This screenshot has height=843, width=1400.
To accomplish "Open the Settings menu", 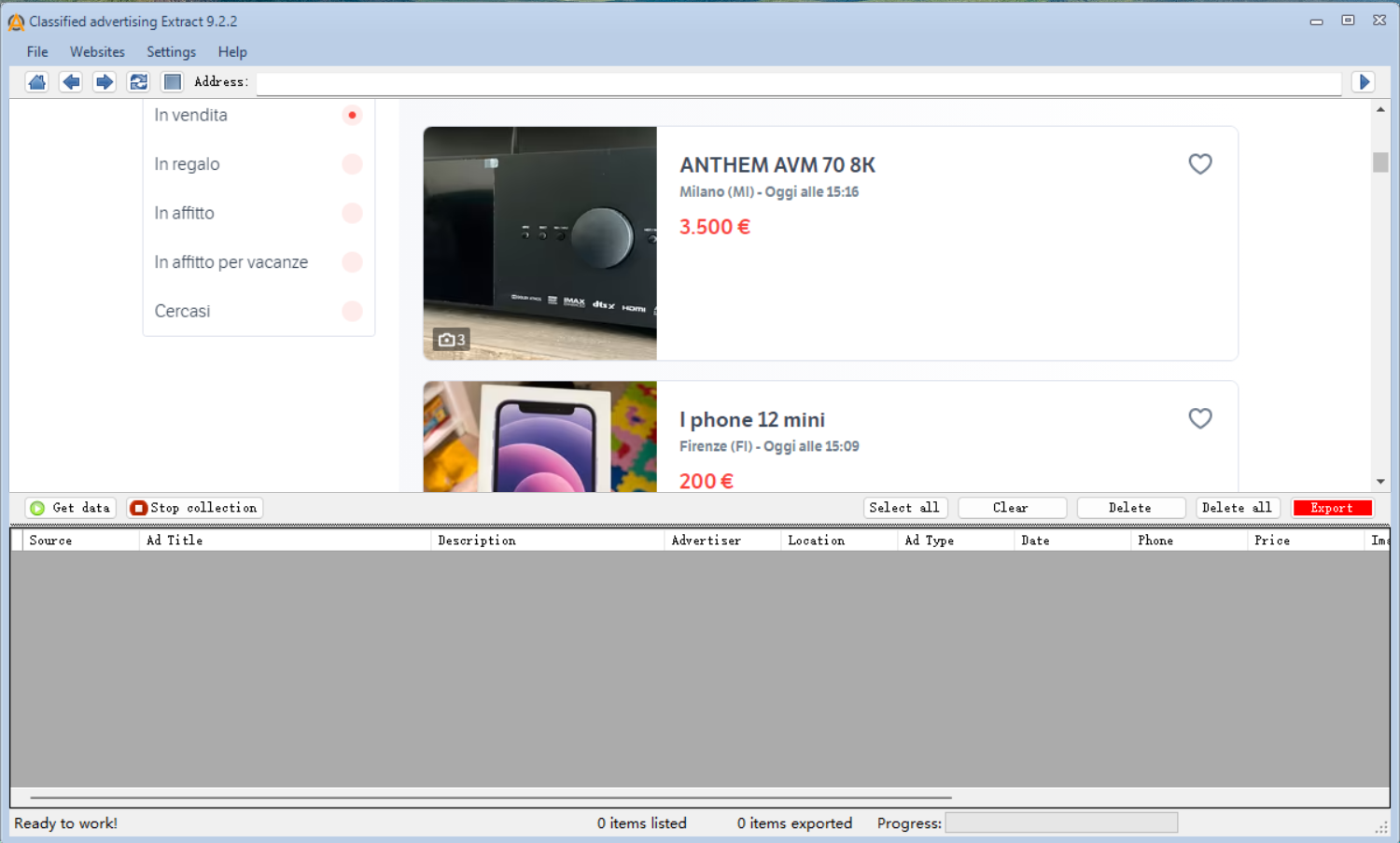I will 171,52.
